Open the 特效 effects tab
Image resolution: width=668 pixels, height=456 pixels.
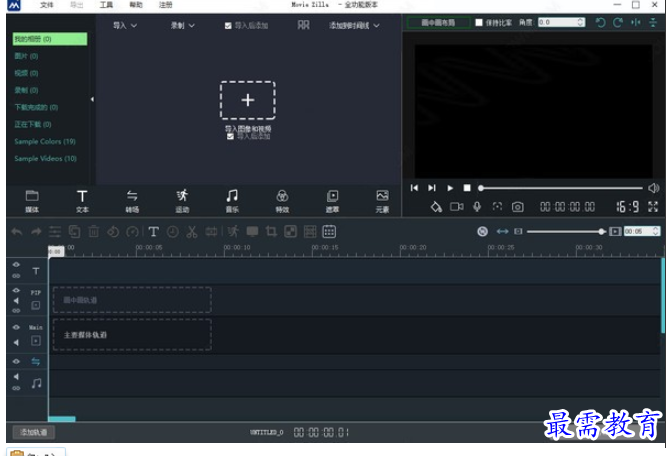pyautogui.click(x=282, y=201)
